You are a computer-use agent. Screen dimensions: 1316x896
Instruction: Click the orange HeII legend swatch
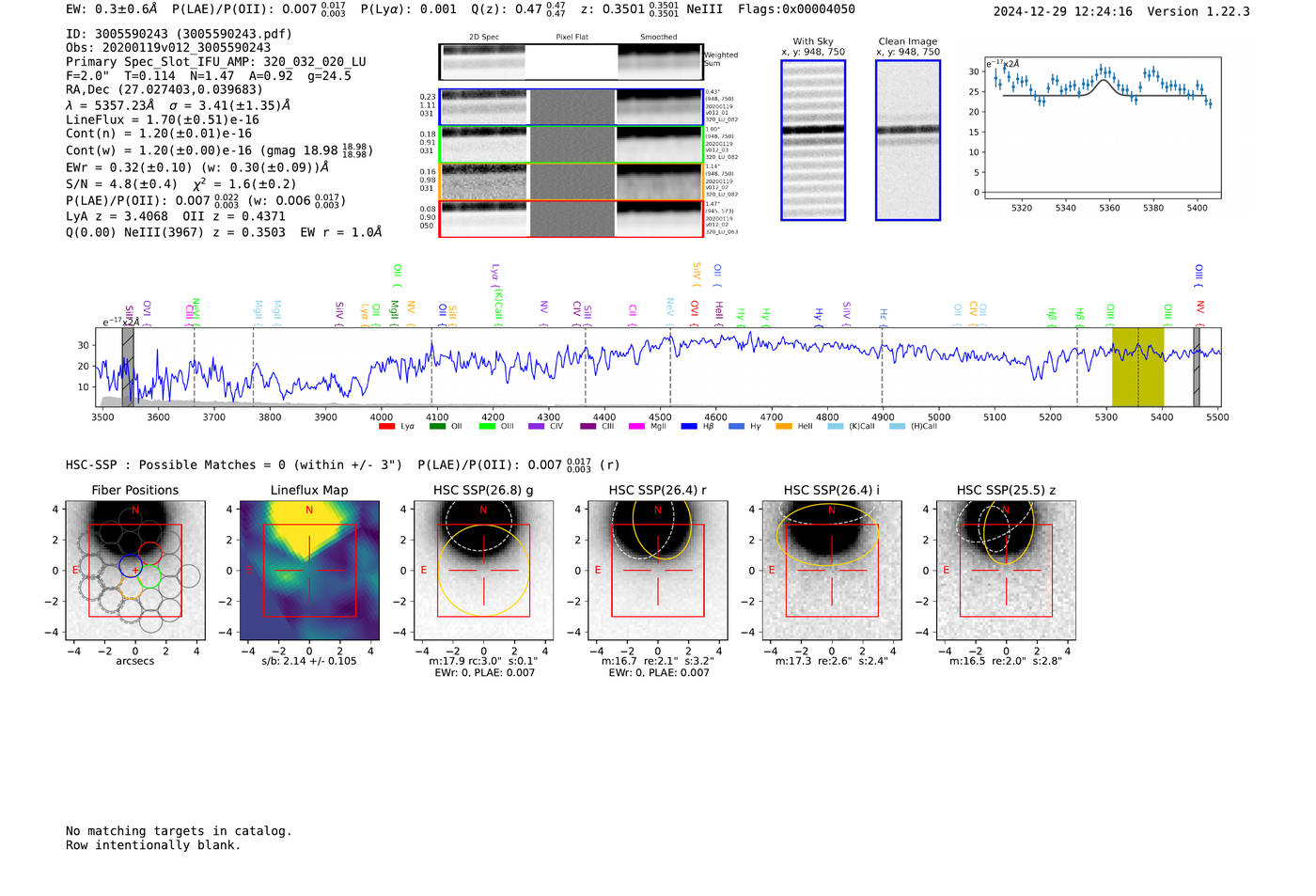tap(784, 426)
